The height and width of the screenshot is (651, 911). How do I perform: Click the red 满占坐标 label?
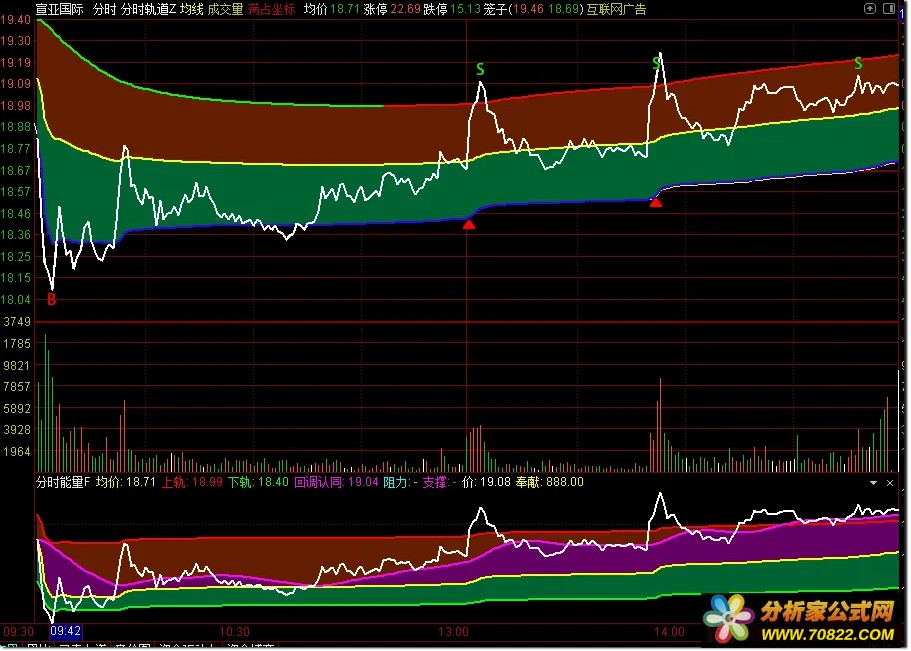(x=271, y=9)
